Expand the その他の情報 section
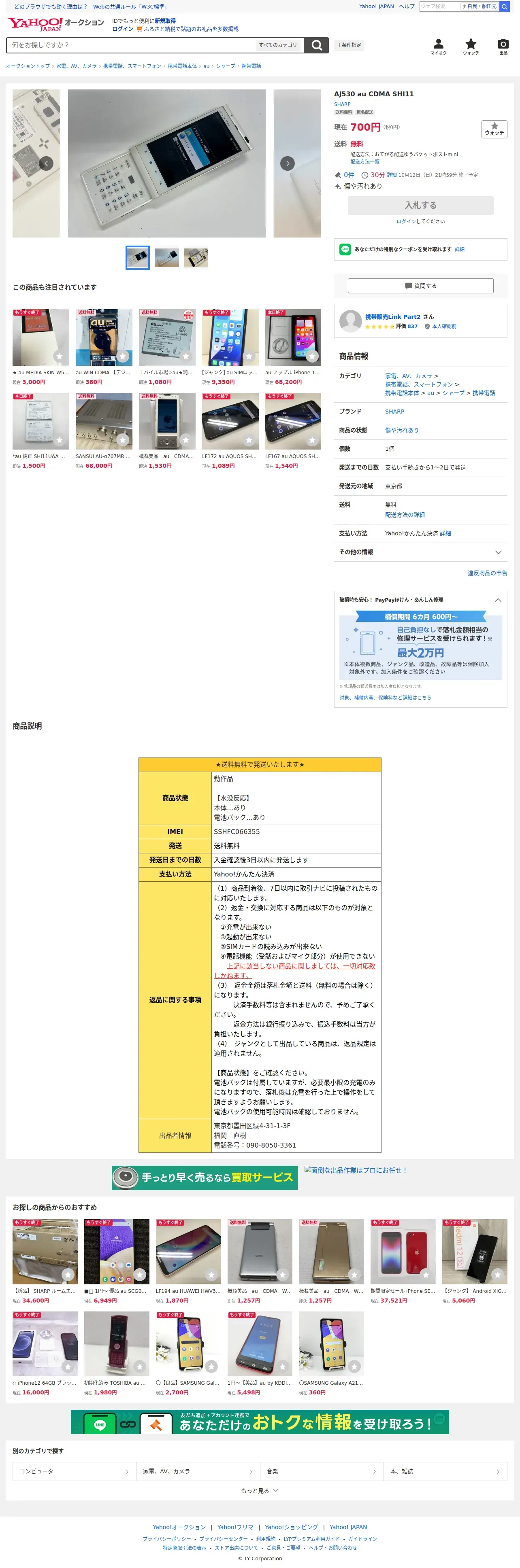520x1568 pixels. (421, 552)
